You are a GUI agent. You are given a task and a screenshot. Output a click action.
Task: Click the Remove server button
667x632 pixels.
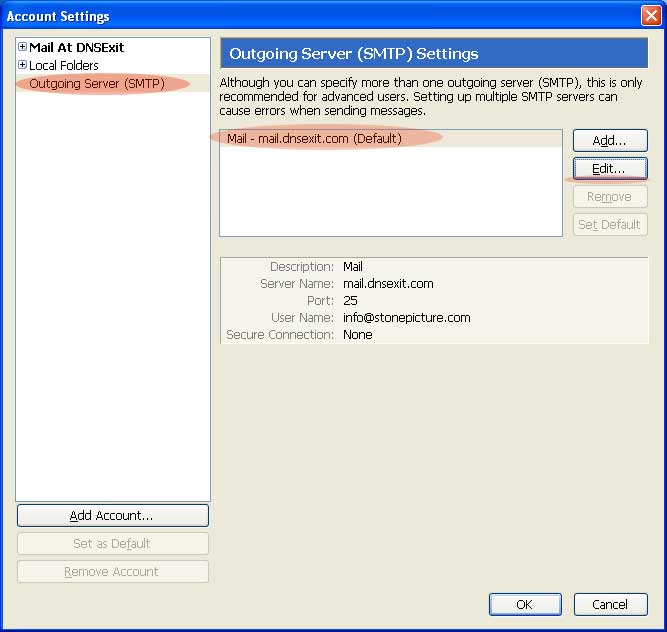pos(610,197)
